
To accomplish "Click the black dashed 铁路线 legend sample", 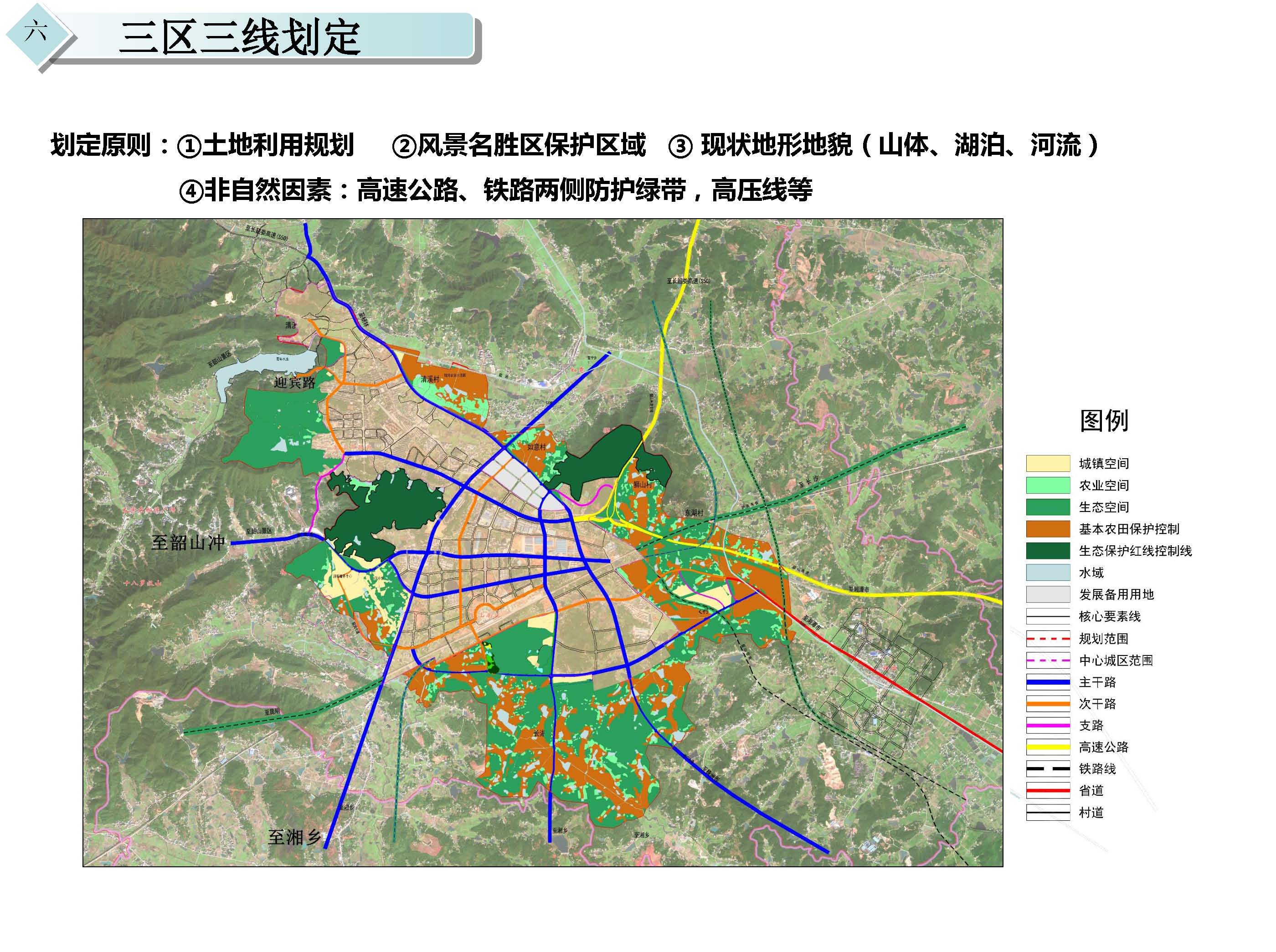I will click(1048, 769).
